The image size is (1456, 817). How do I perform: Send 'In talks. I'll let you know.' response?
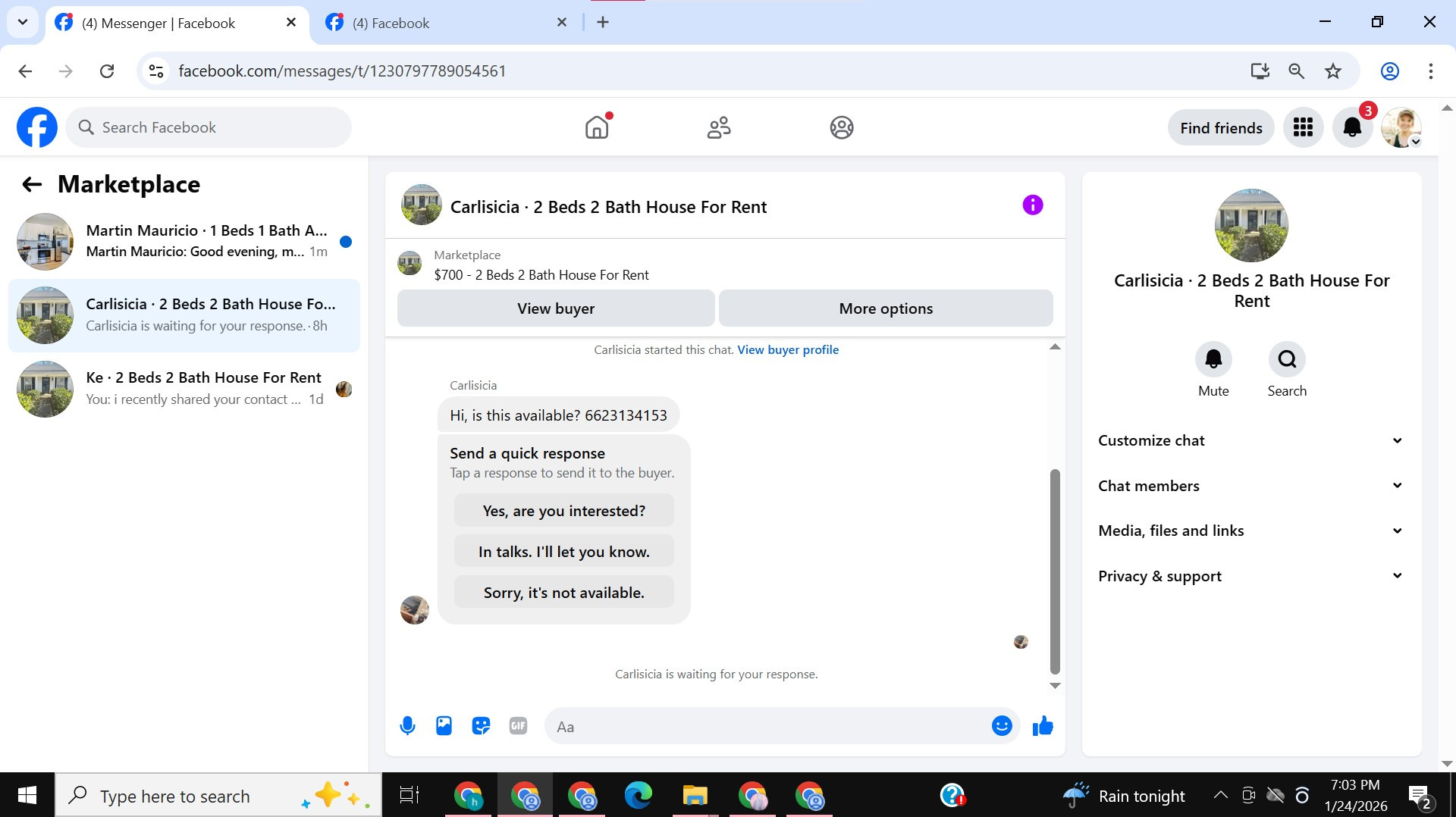[x=564, y=552]
